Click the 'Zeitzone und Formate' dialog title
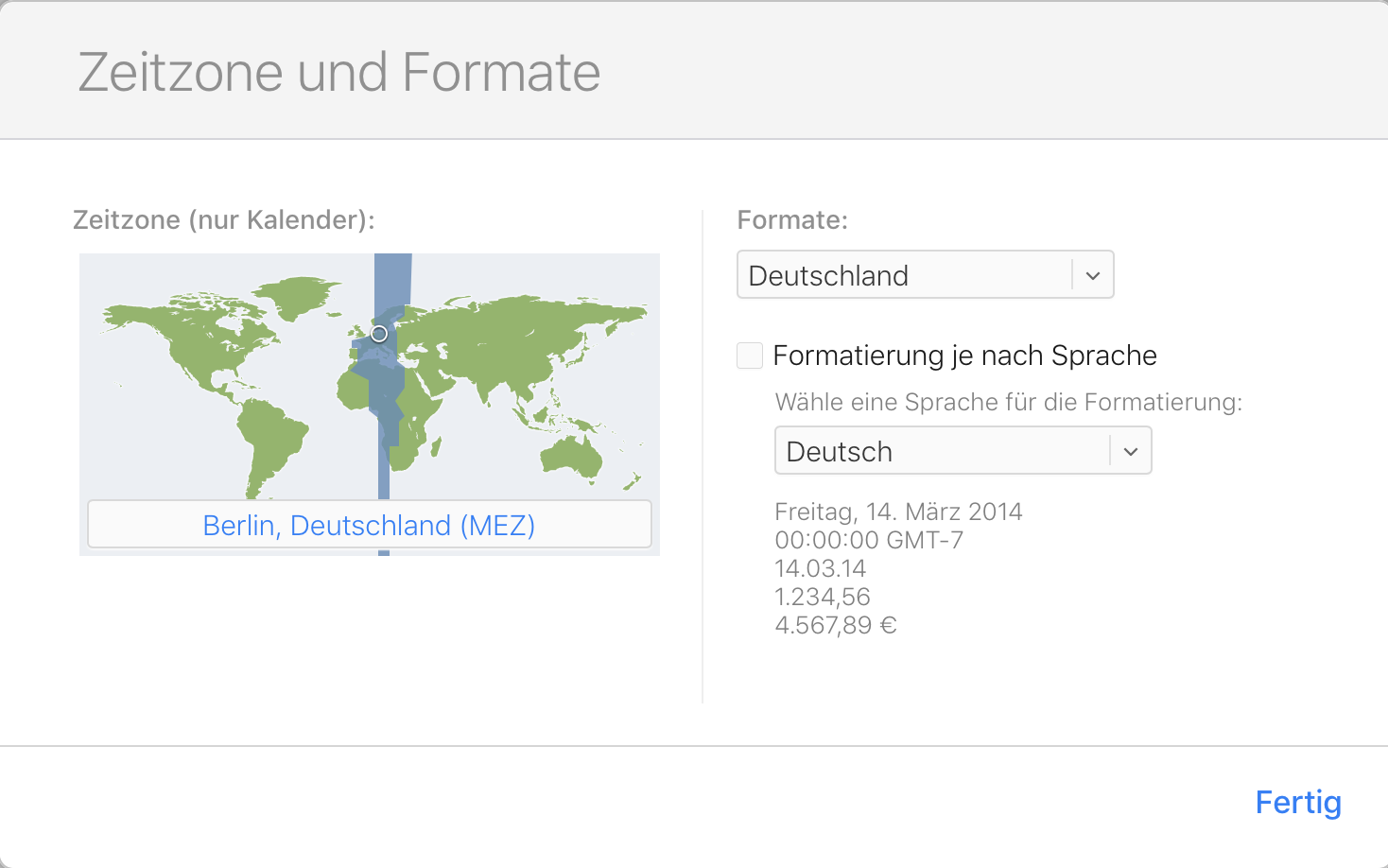The width and height of the screenshot is (1388, 868). 339,73
